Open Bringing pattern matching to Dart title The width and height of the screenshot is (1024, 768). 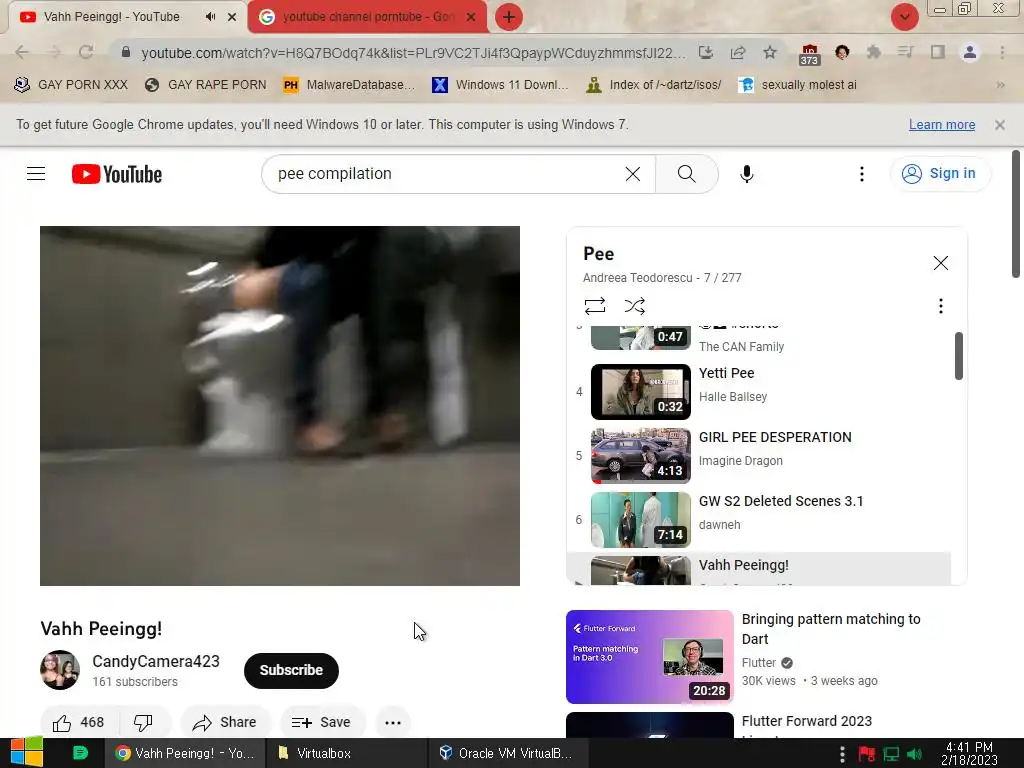point(831,629)
